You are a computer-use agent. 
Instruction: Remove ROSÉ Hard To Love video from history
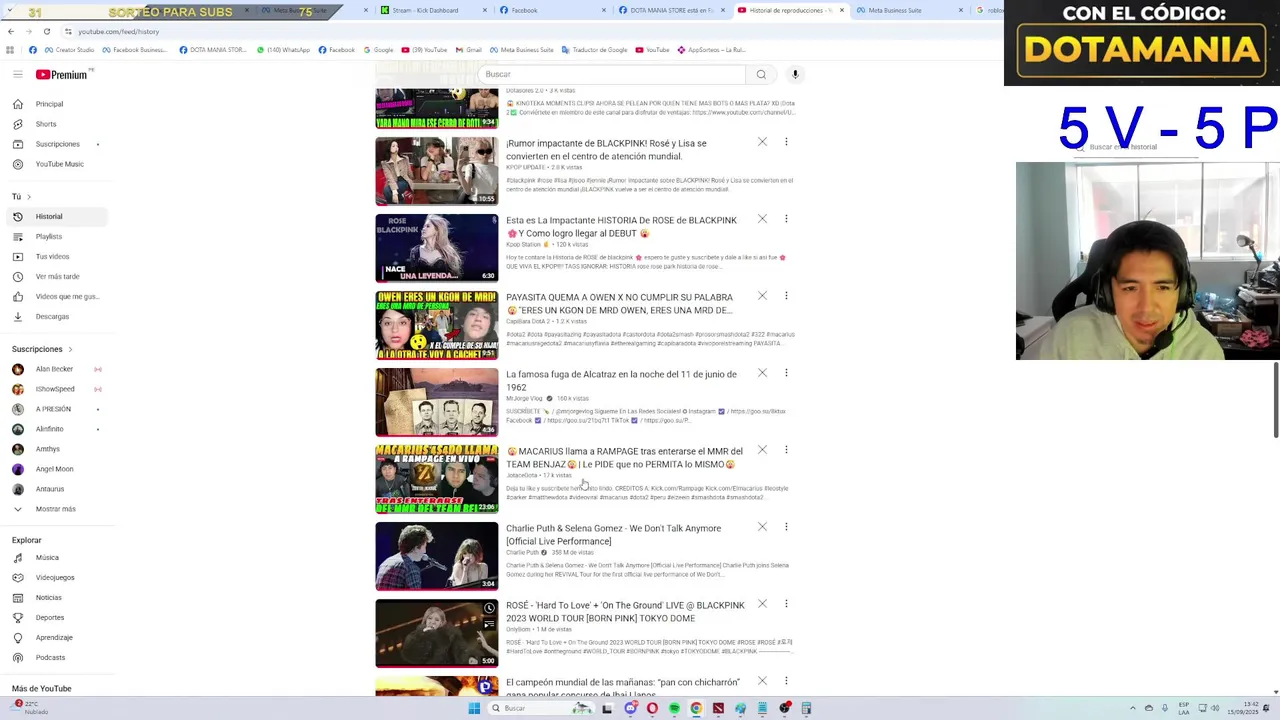click(762, 604)
